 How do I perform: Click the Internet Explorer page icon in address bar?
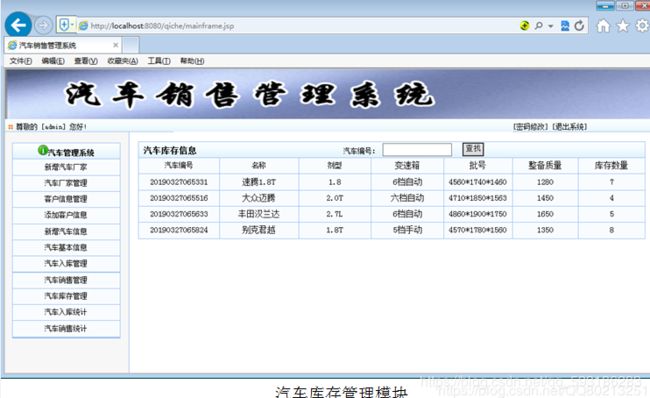(84, 26)
